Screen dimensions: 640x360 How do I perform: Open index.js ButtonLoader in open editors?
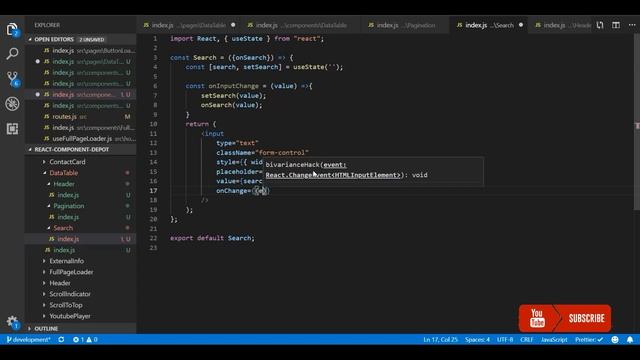coord(80,51)
